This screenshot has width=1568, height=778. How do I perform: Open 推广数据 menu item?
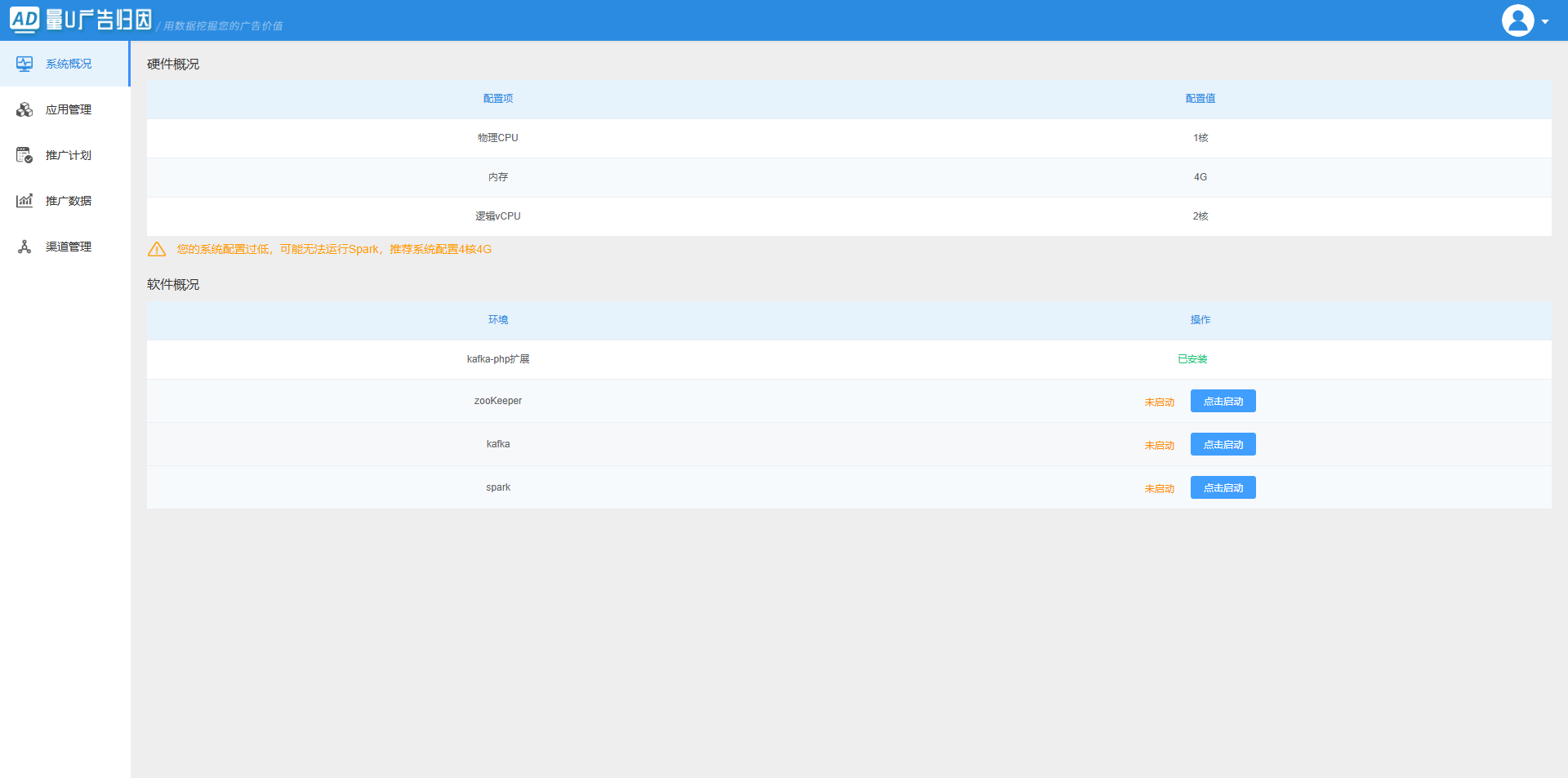point(65,201)
